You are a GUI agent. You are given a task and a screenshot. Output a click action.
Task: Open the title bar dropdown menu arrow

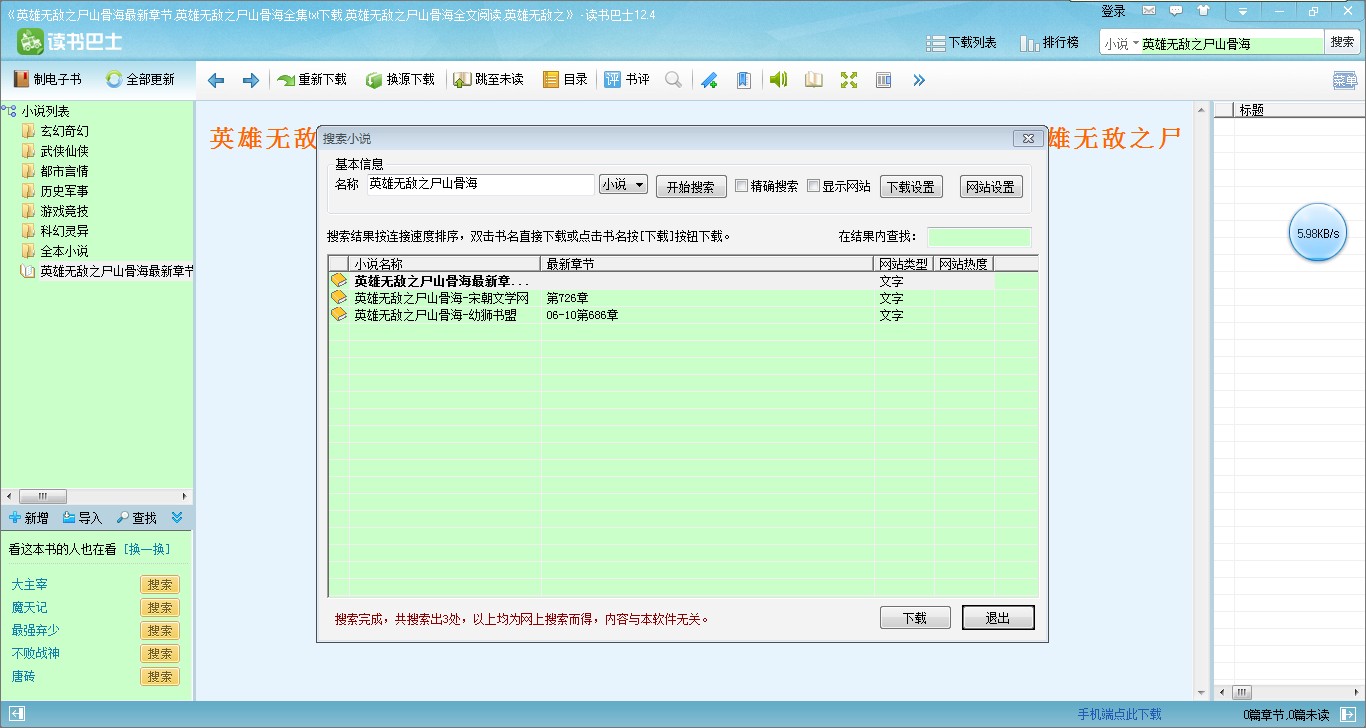pos(1242,12)
